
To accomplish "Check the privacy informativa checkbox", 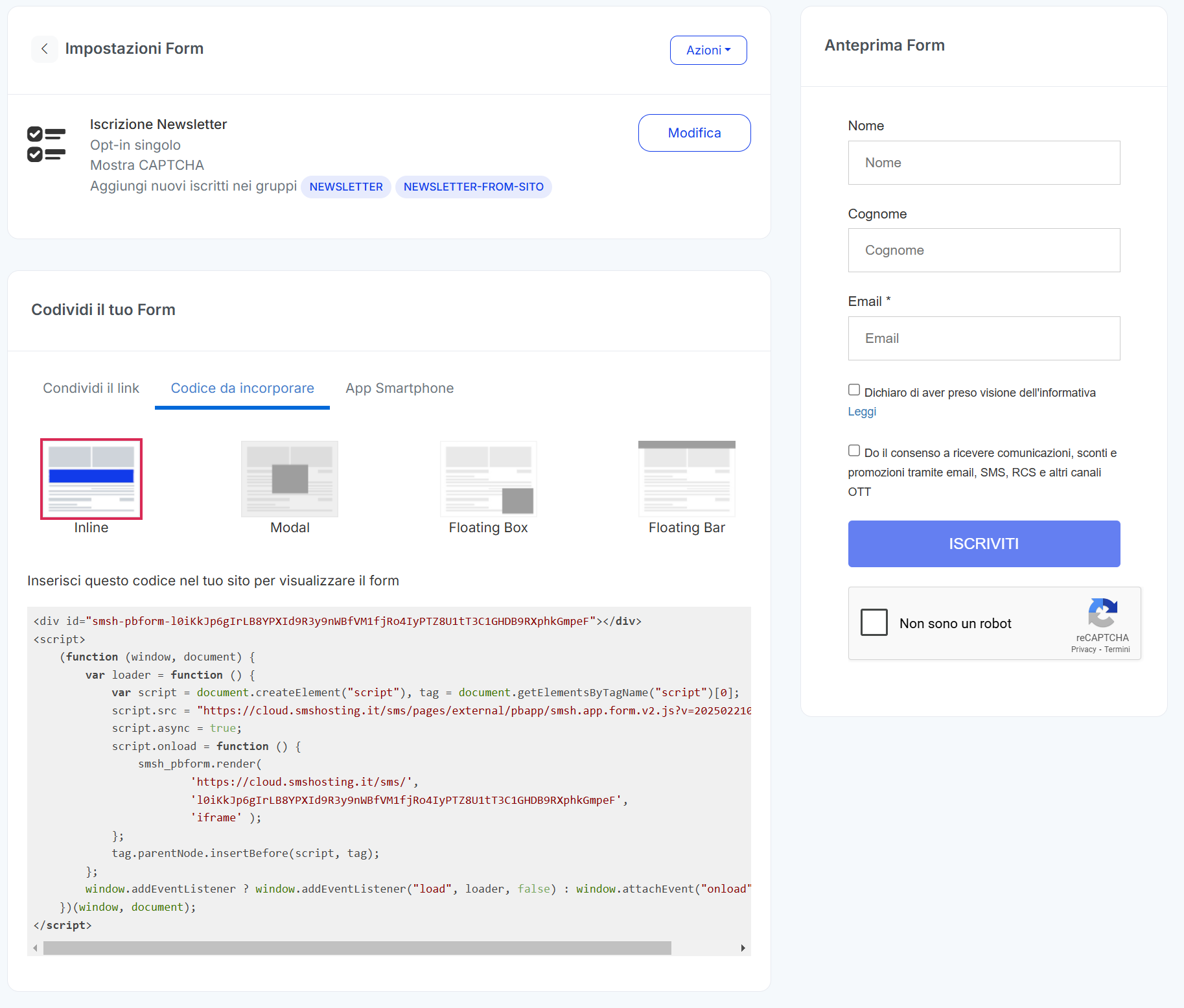I will pyautogui.click(x=854, y=390).
